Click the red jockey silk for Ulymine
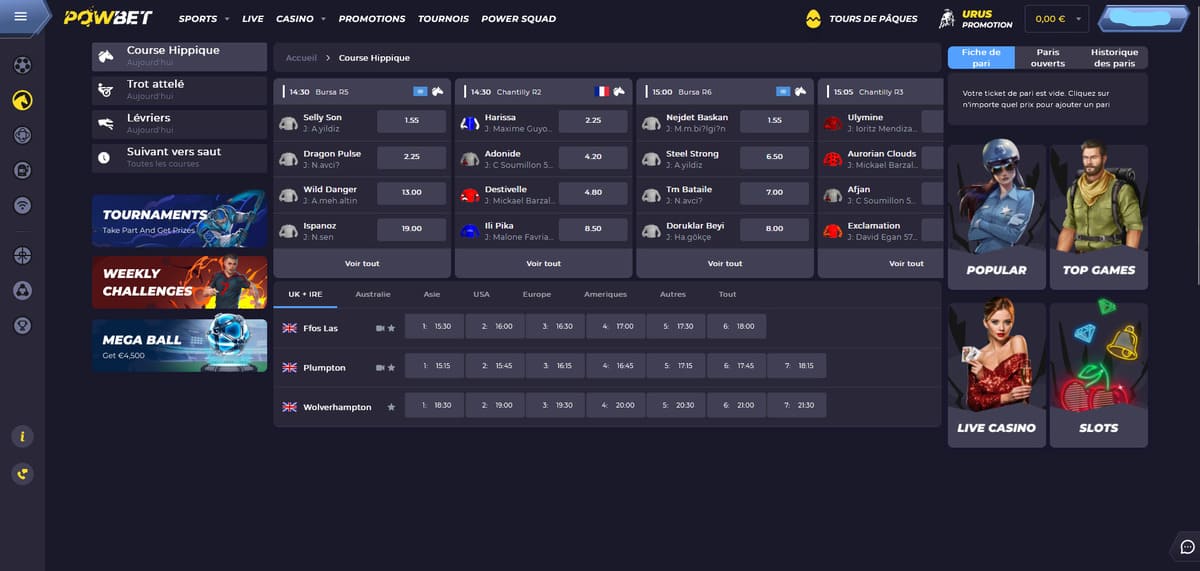 [832, 123]
